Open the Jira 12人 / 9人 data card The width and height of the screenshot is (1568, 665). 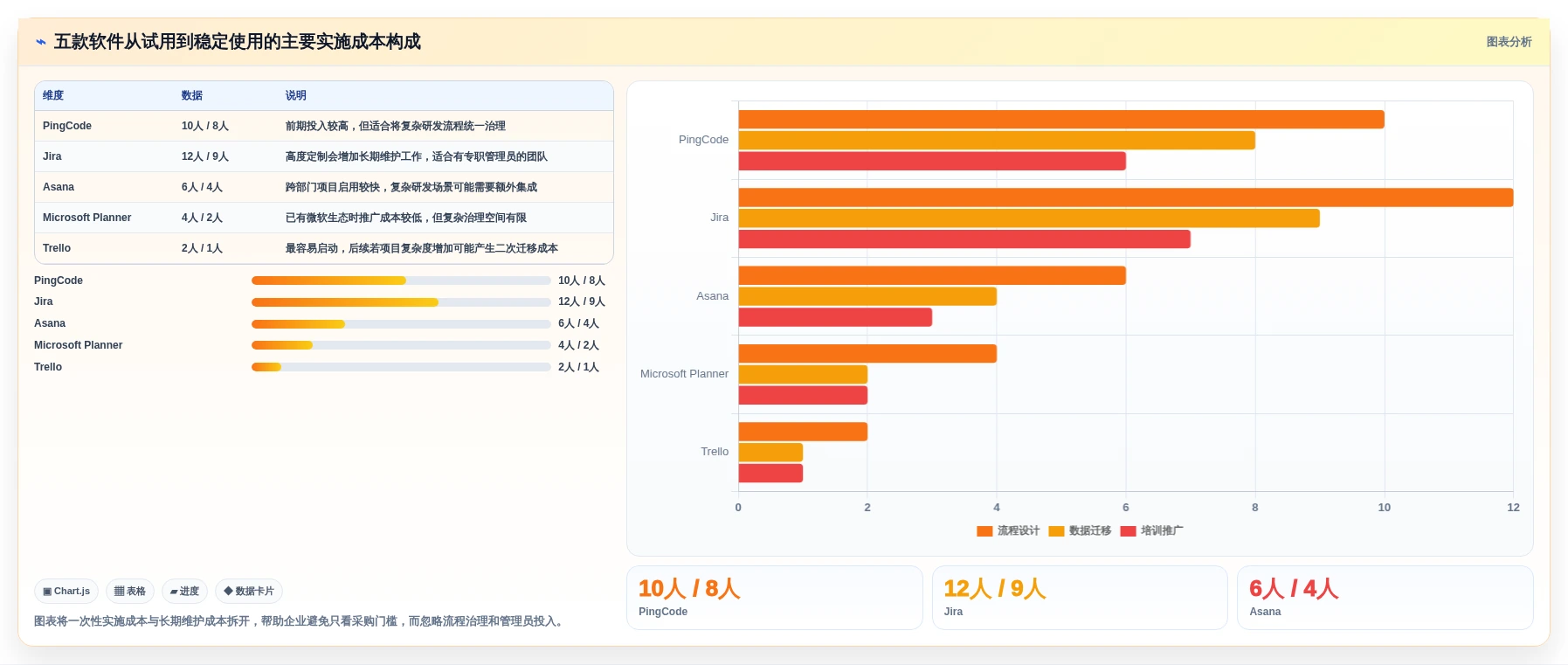point(1080,598)
